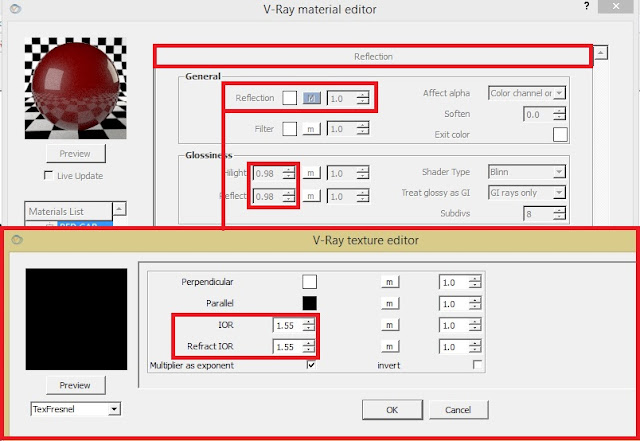Click the Parallel multiplier 1.0 field

(x=454, y=304)
